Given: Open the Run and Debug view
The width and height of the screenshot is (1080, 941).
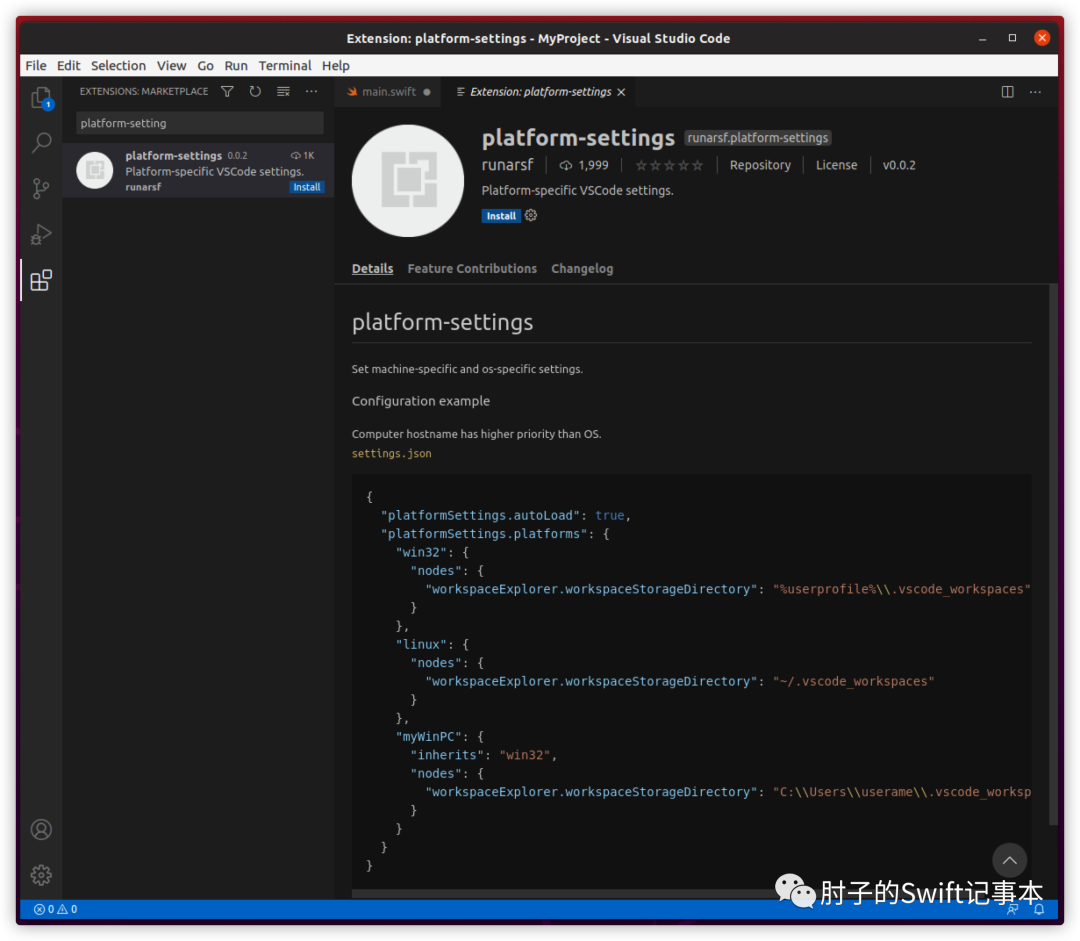Looking at the screenshot, I should 41,234.
